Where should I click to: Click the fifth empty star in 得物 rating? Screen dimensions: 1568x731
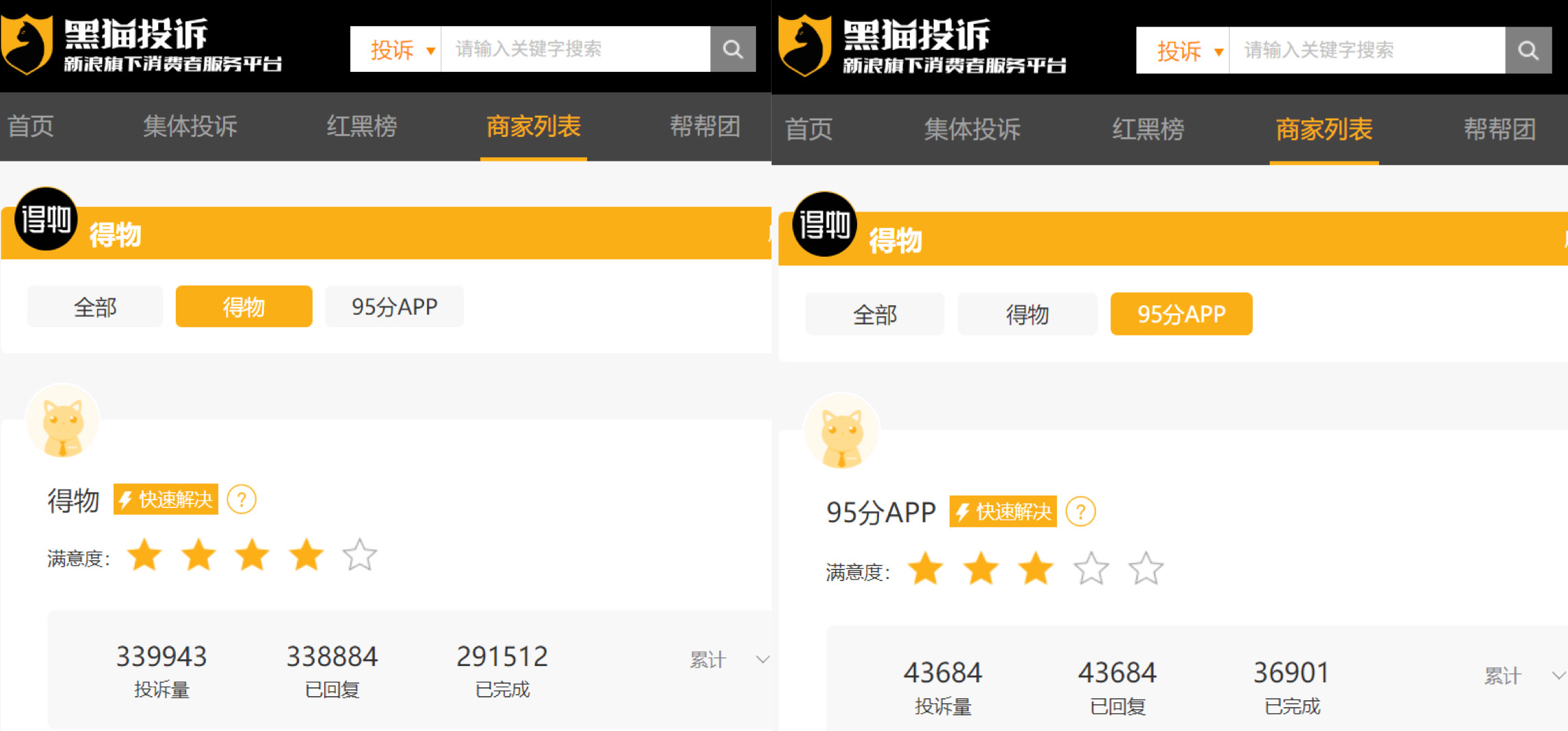360,554
